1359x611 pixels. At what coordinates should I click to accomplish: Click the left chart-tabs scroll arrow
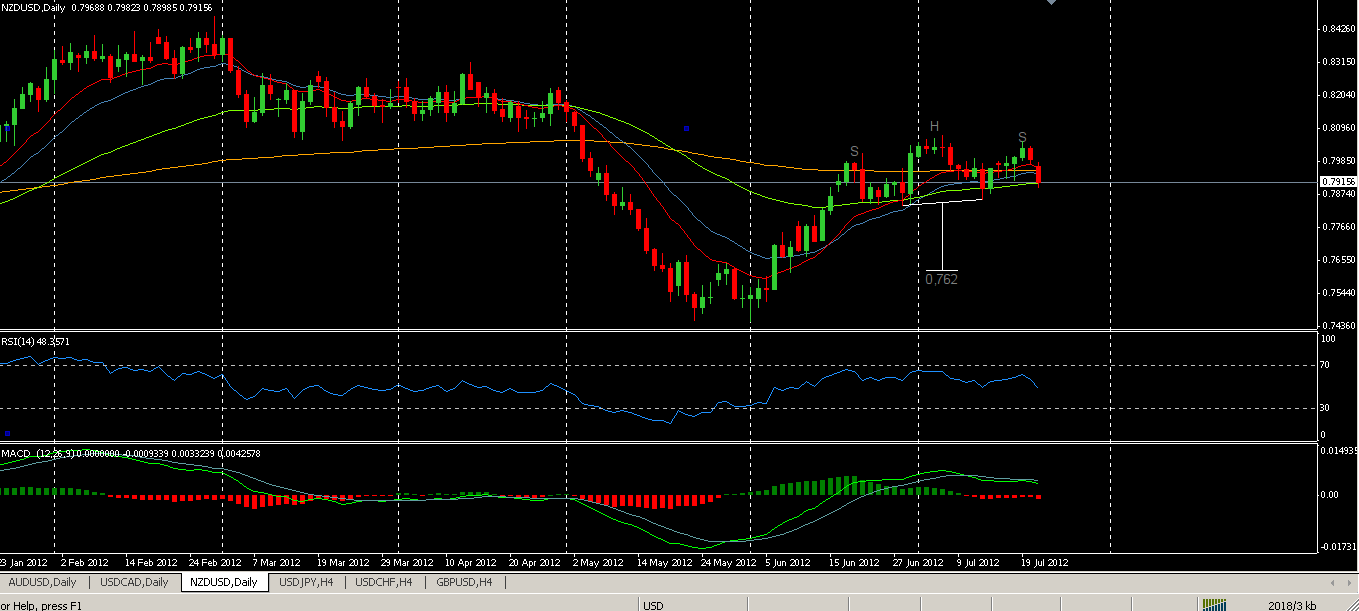pyautogui.click(x=1331, y=582)
